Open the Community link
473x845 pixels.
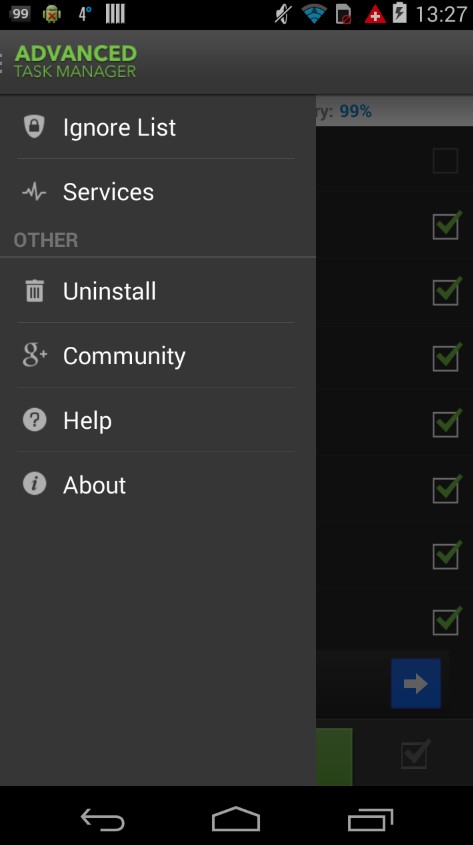(158, 356)
